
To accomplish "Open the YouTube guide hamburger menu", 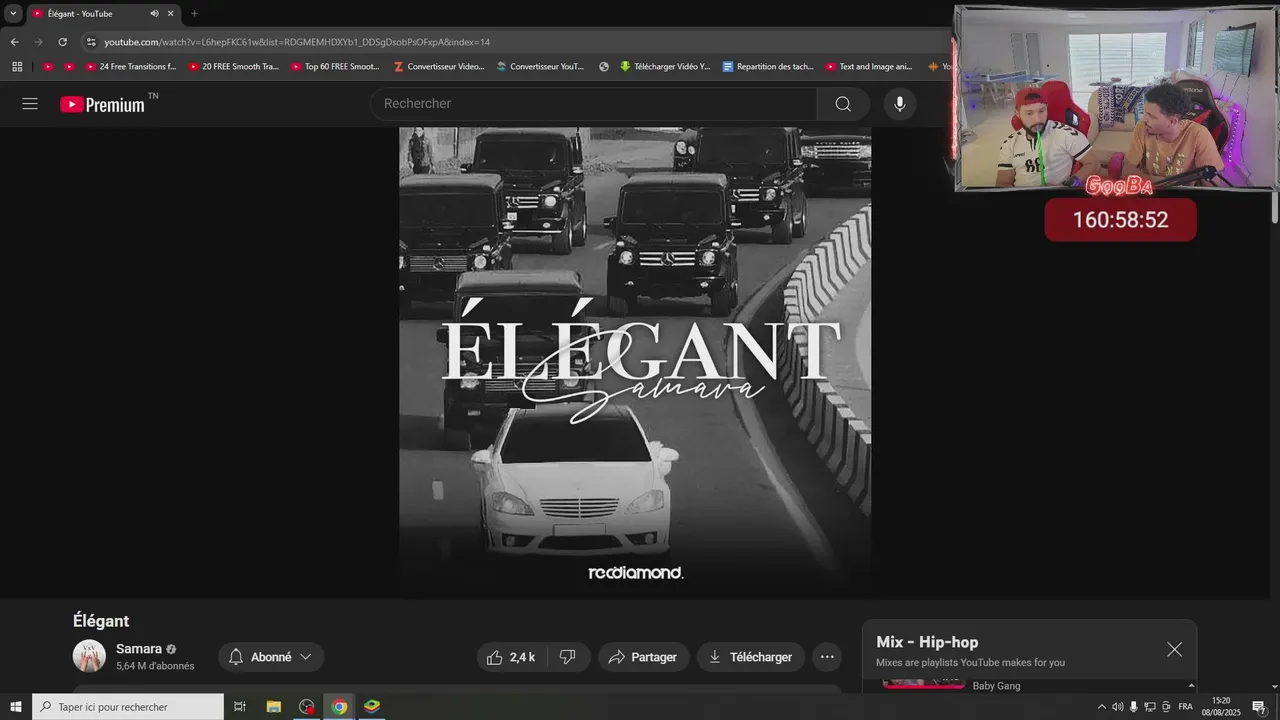I will (30, 104).
